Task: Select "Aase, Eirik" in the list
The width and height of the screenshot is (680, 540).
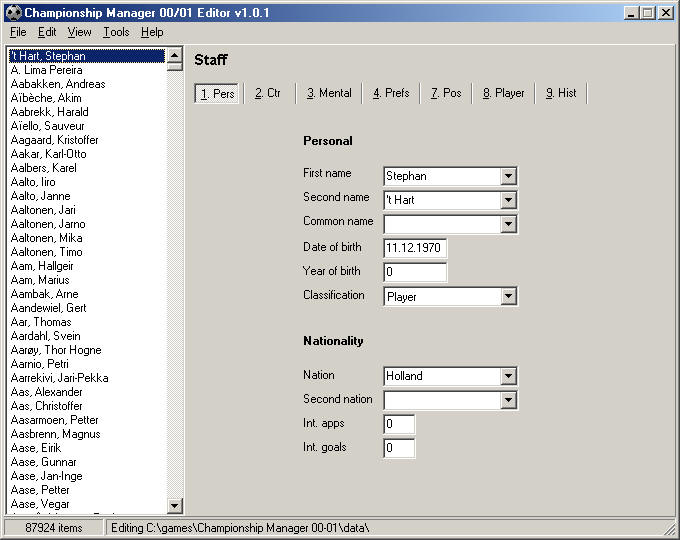Action: [x=87, y=448]
